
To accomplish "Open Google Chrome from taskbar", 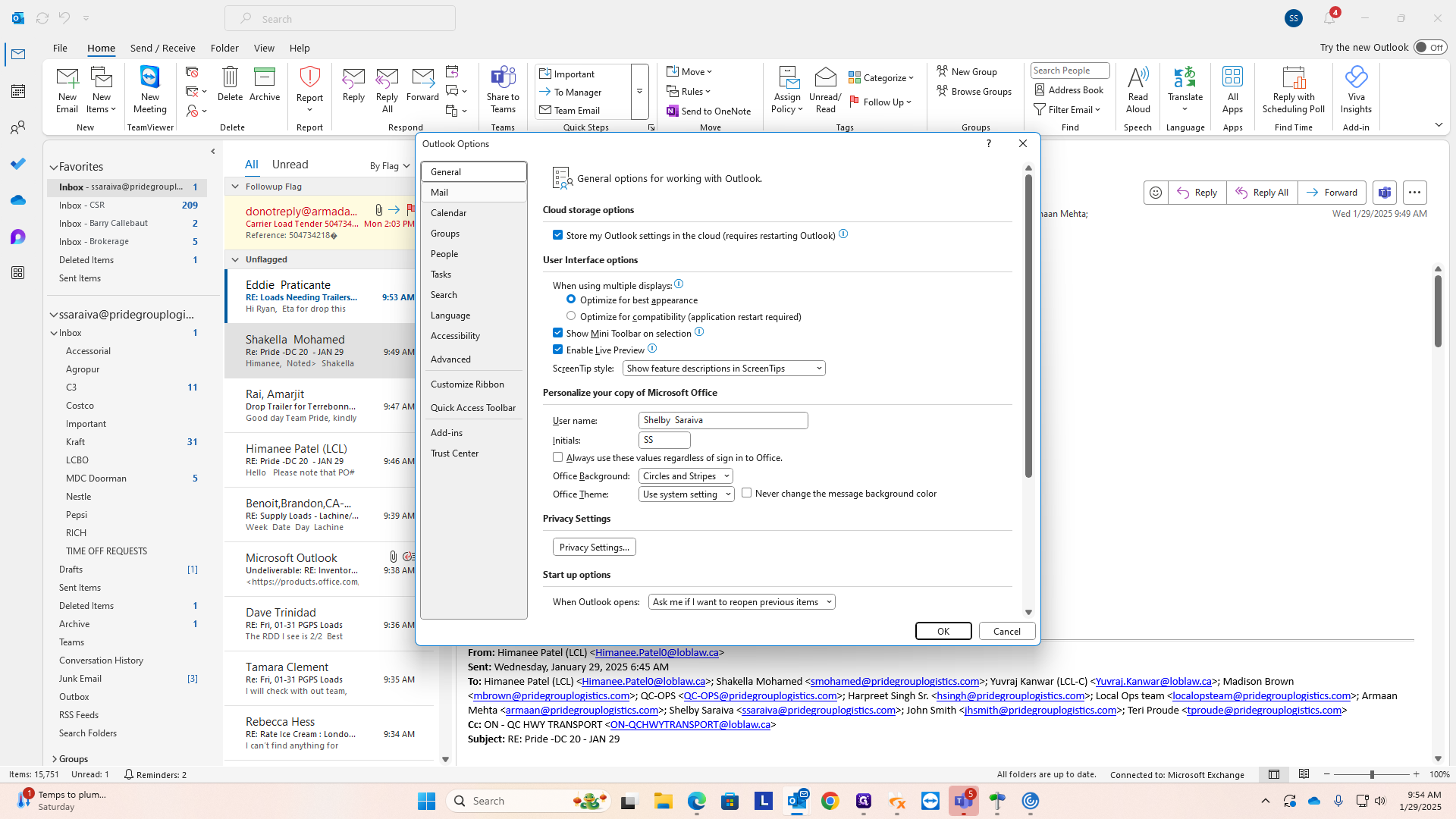I will [x=830, y=801].
